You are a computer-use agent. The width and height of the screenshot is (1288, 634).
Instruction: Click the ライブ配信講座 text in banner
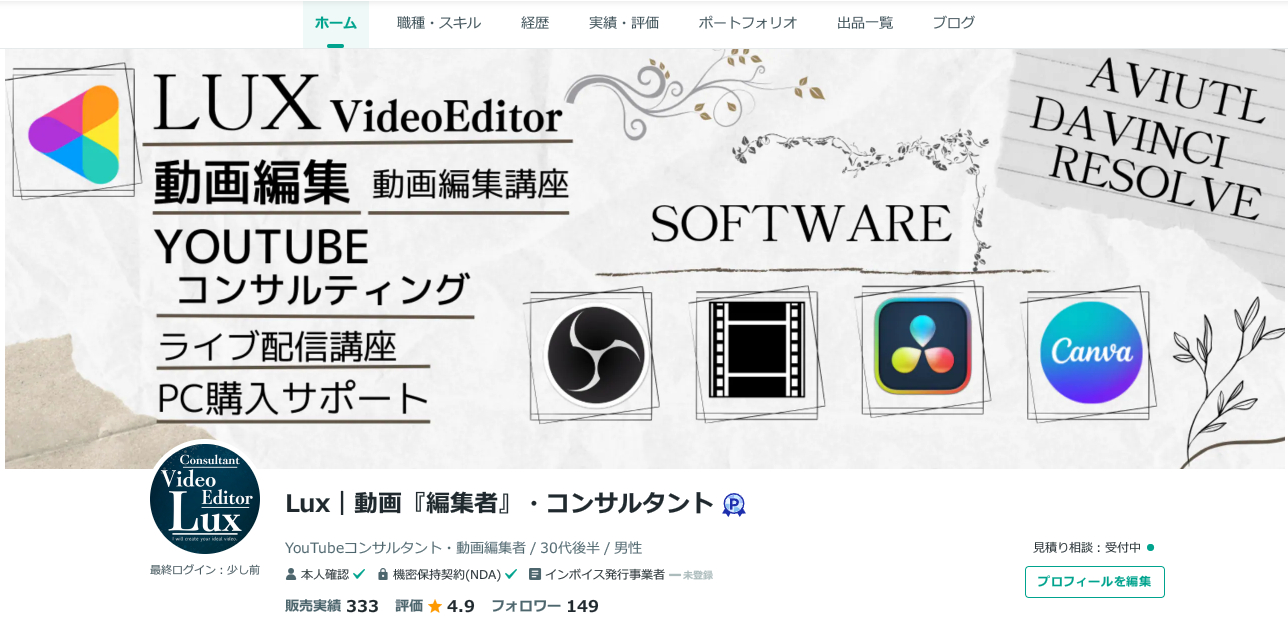point(277,347)
